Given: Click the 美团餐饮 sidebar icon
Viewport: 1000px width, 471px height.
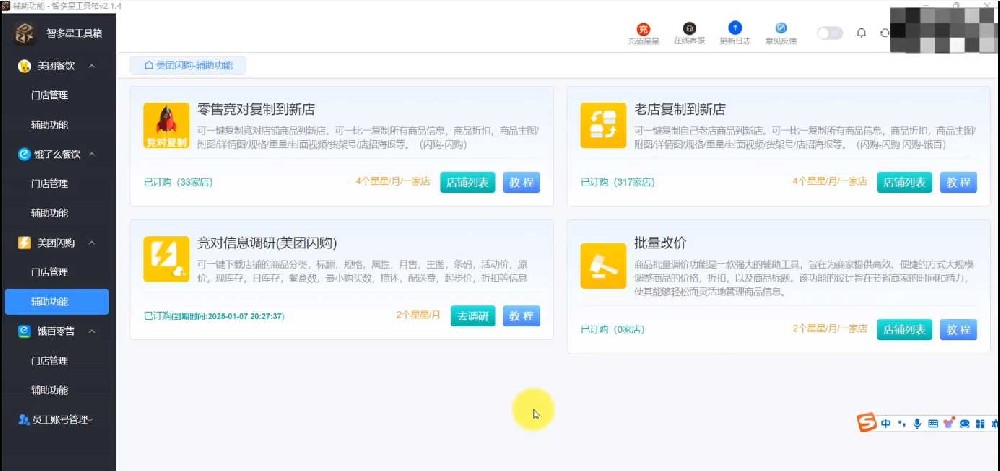Looking at the screenshot, I should click(x=24, y=66).
